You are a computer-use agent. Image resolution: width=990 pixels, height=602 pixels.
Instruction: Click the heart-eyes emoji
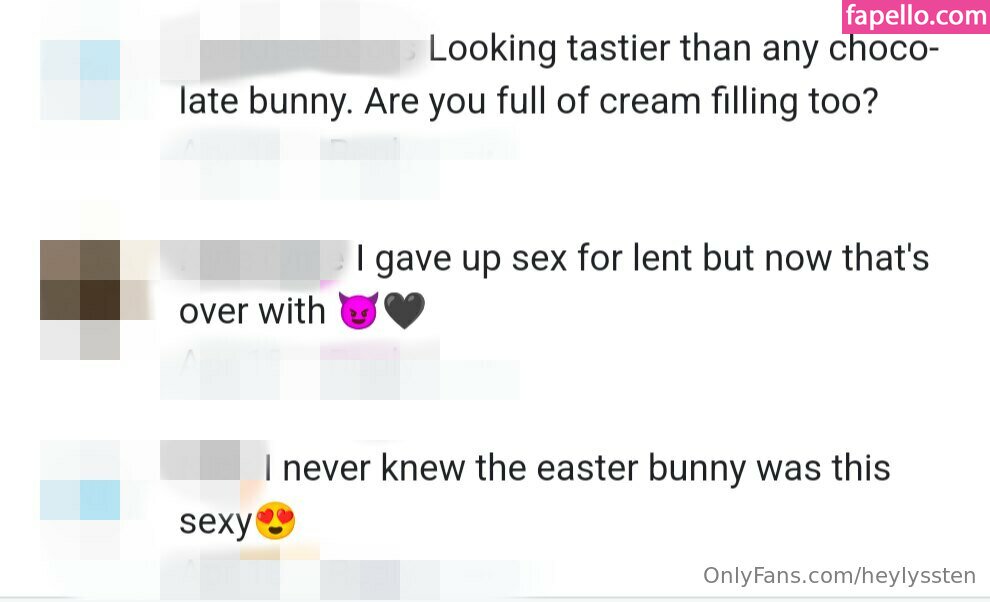point(275,522)
